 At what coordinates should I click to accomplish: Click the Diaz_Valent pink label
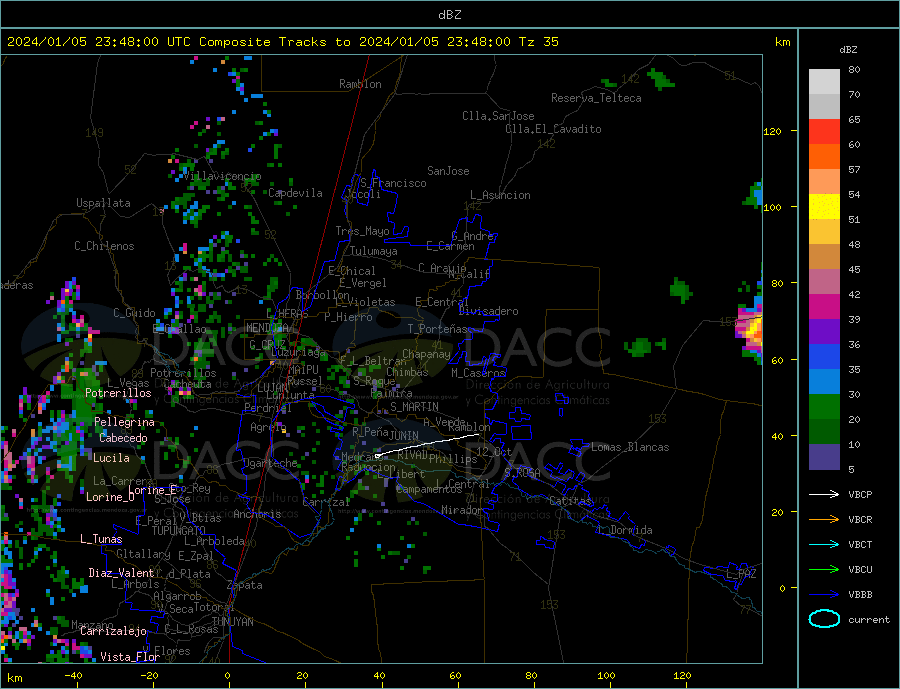point(122,573)
